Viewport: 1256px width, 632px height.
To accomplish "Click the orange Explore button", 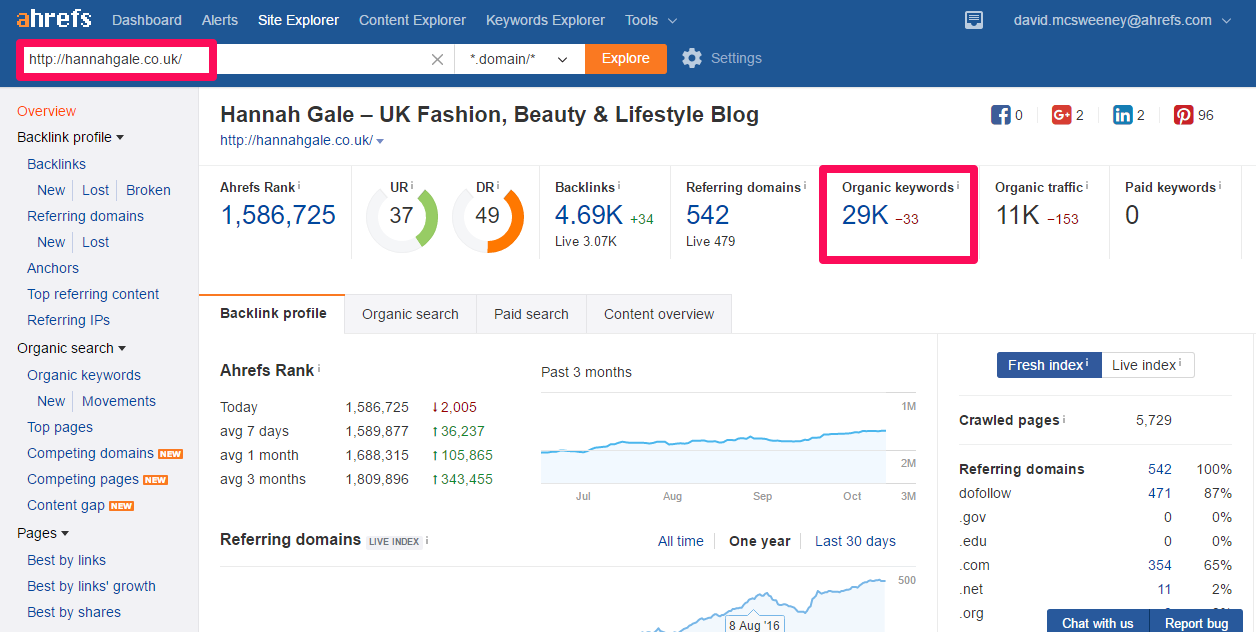I will click(626, 58).
